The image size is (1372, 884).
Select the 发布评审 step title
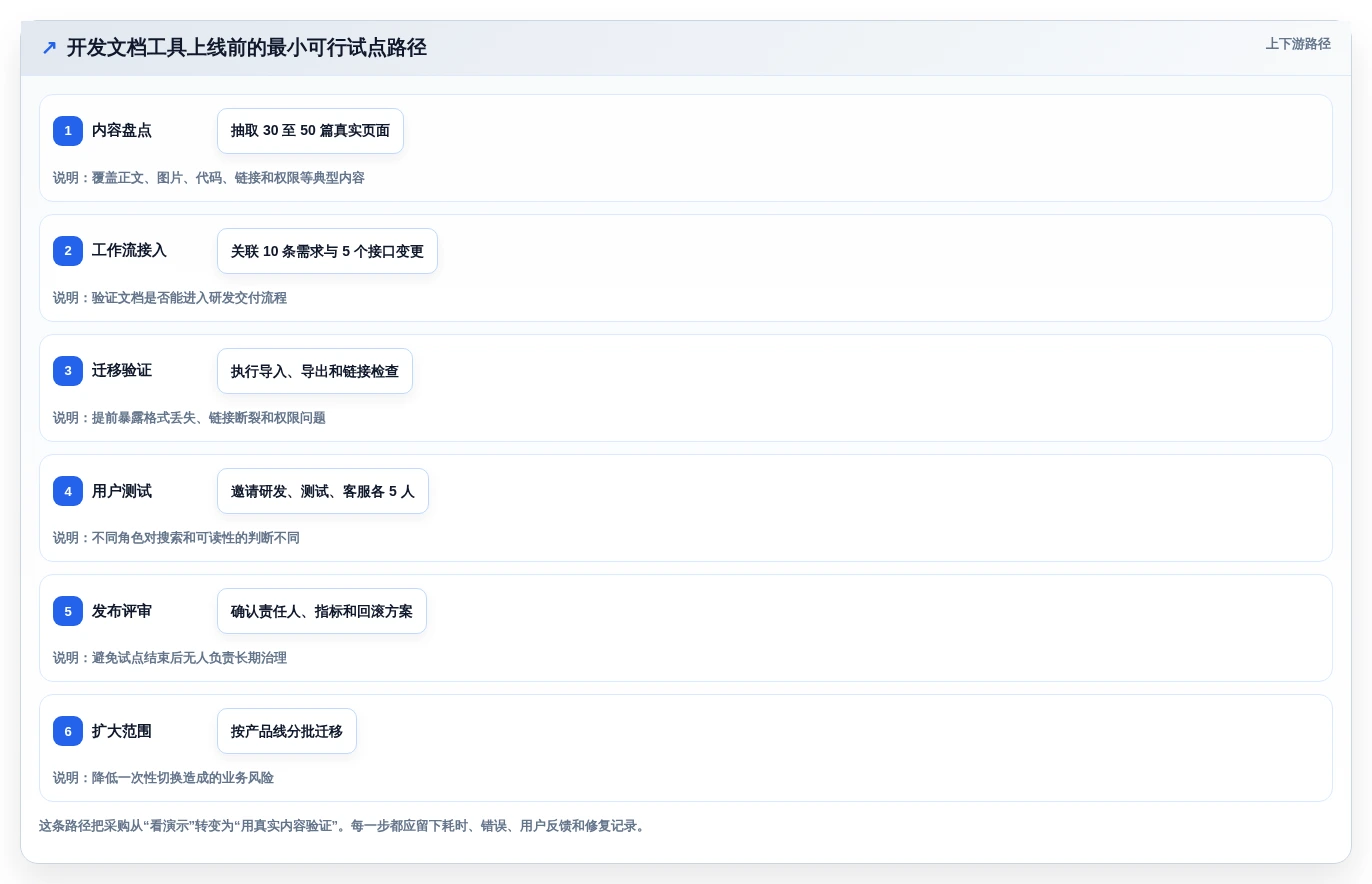[x=122, y=611]
